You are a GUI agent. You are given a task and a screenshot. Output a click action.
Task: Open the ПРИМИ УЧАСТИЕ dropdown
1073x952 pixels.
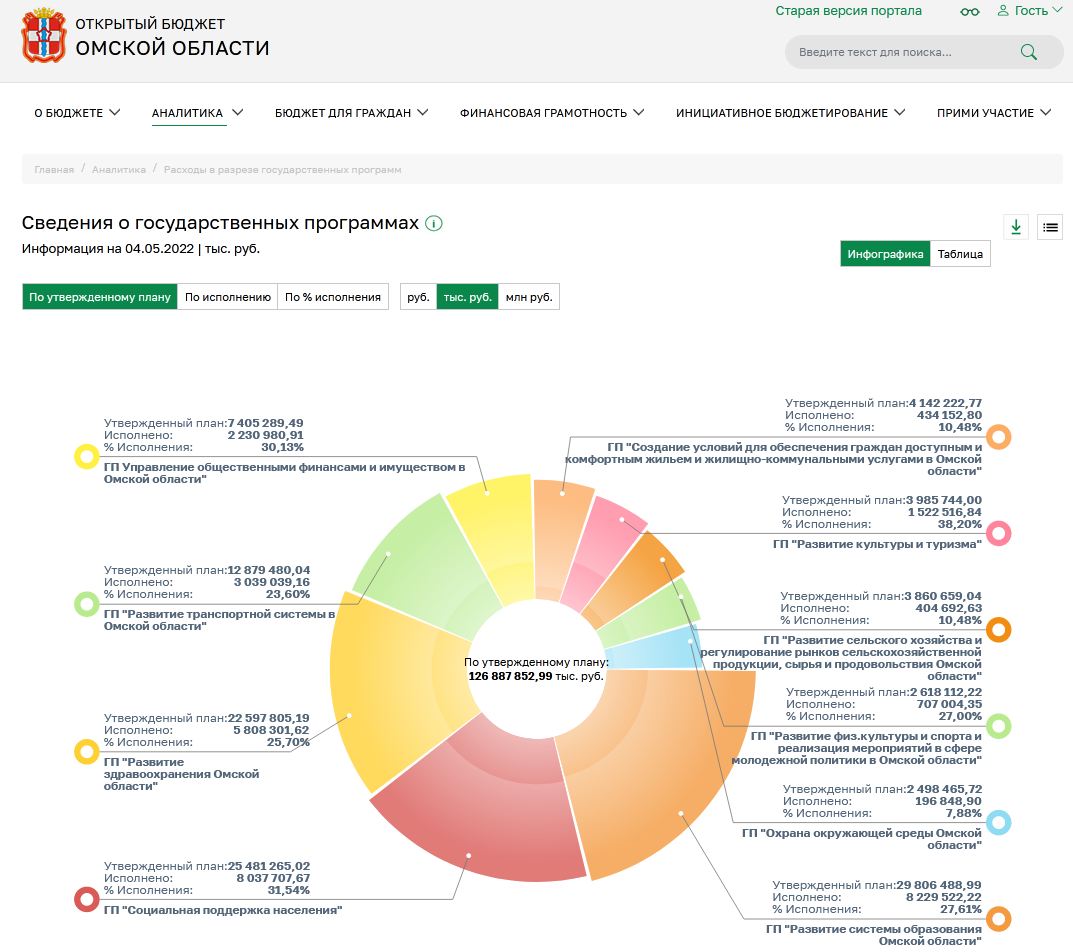(993, 113)
